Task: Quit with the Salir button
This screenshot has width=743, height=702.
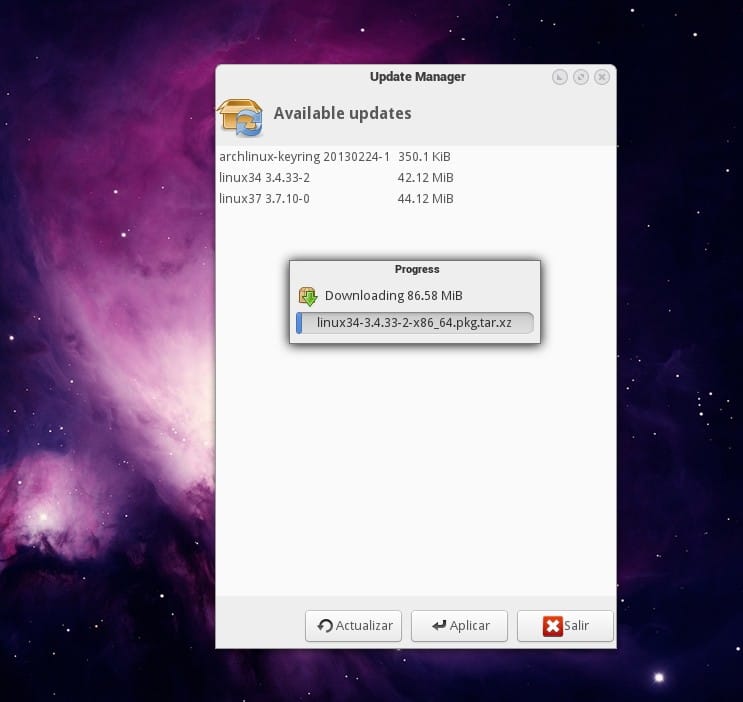Action: coord(565,626)
